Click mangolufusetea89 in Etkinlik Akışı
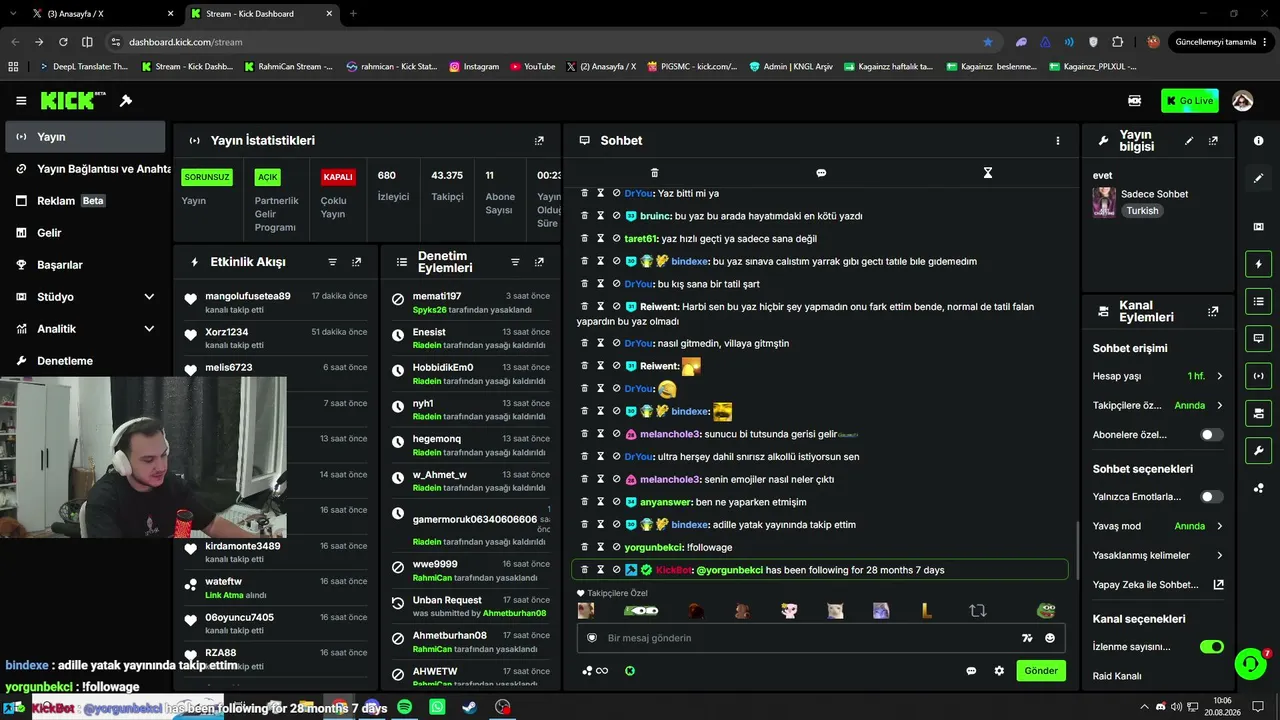The width and height of the screenshot is (1280, 720). click(248, 297)
